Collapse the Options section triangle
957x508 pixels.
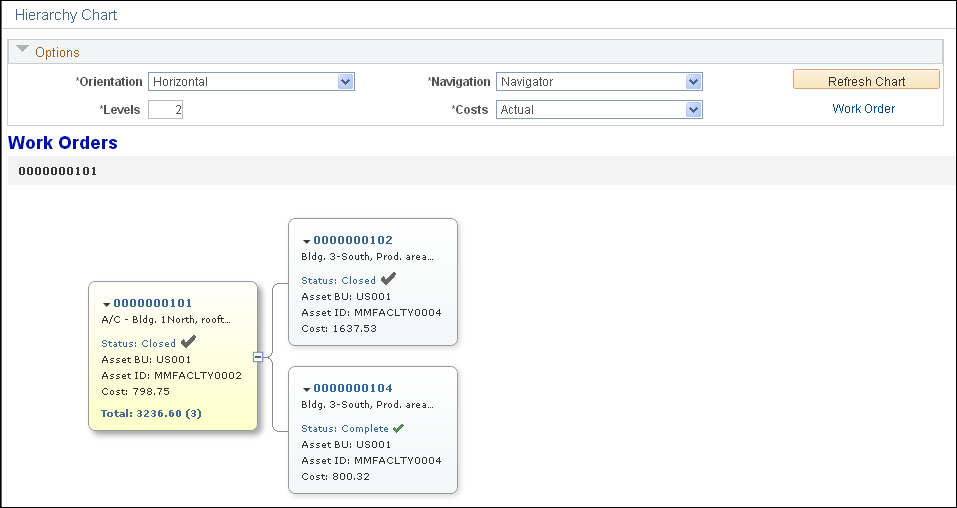[23, 49]
